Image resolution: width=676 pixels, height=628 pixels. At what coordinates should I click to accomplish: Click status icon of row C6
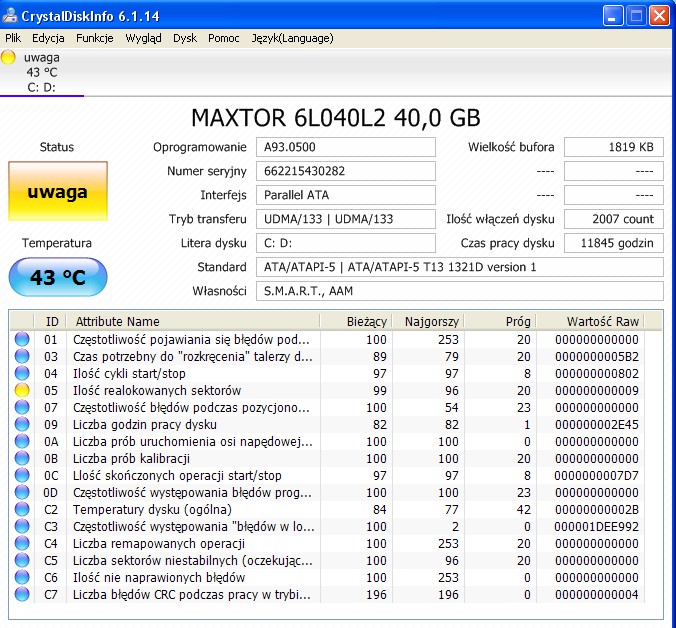pyautogui.click(x=22, y=578)
